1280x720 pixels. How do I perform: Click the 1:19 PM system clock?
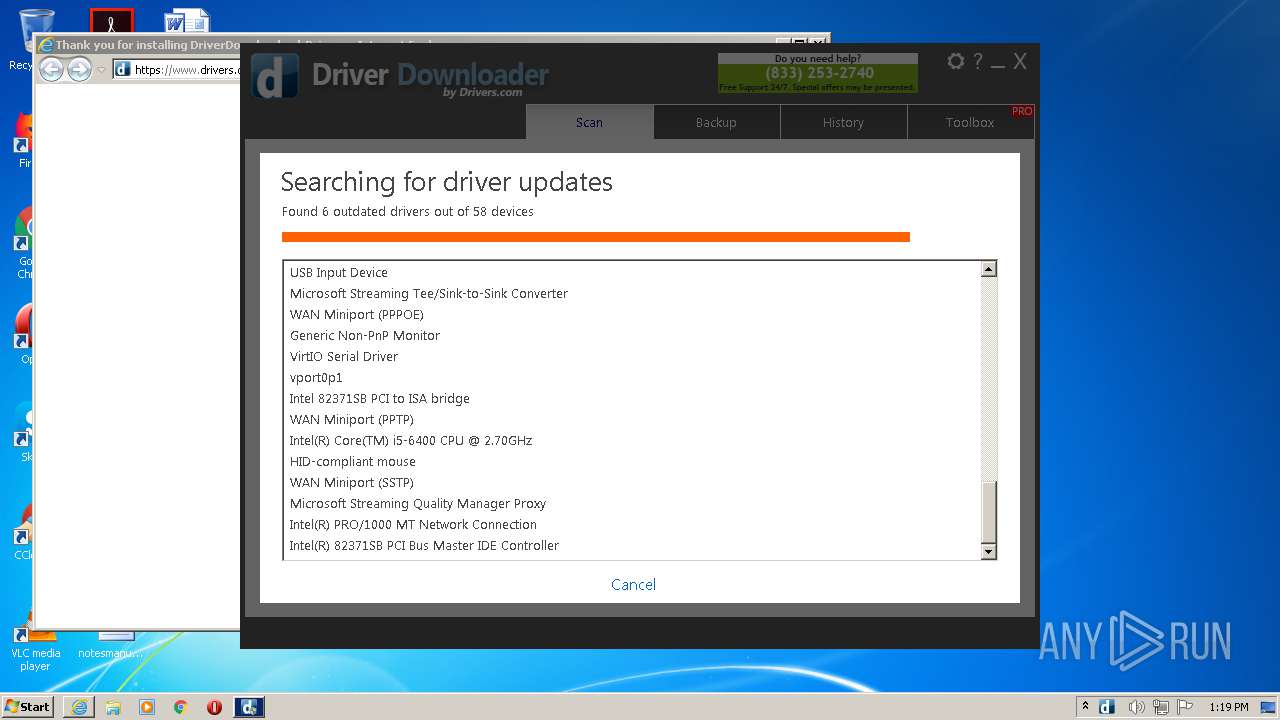1229,707
